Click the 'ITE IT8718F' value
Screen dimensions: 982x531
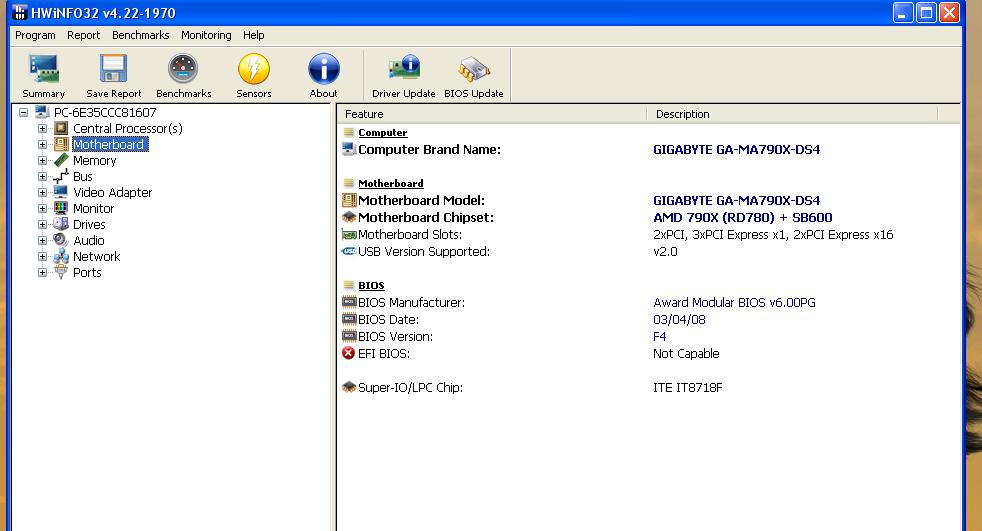688,388
